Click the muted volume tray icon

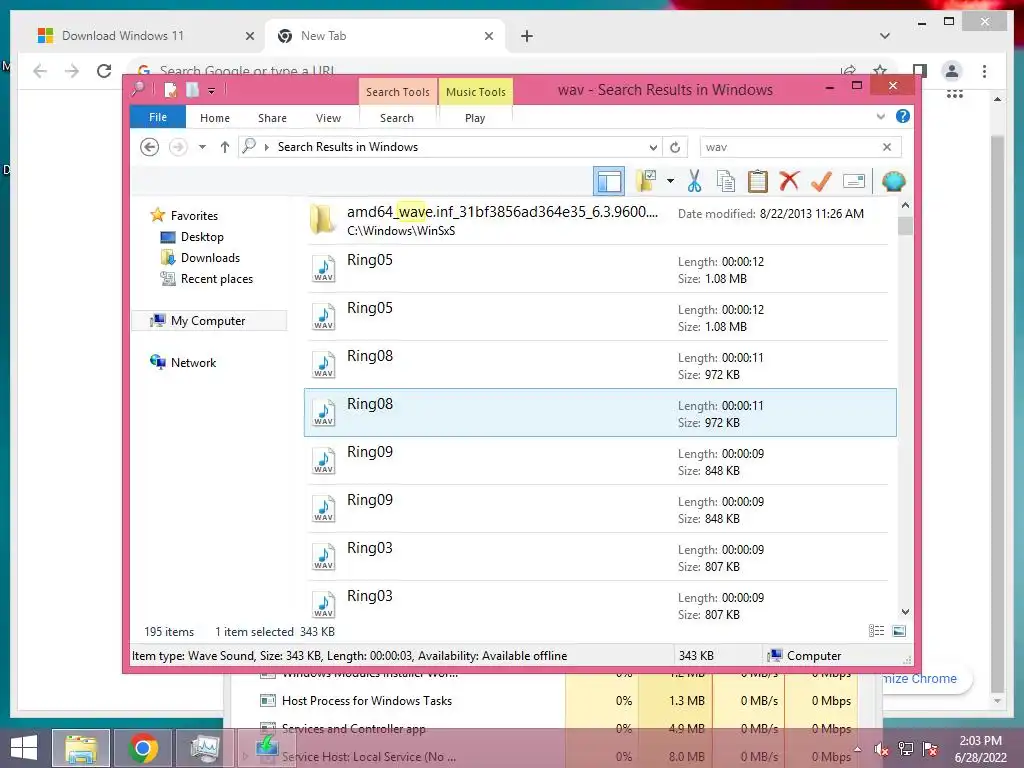point(882,750)
